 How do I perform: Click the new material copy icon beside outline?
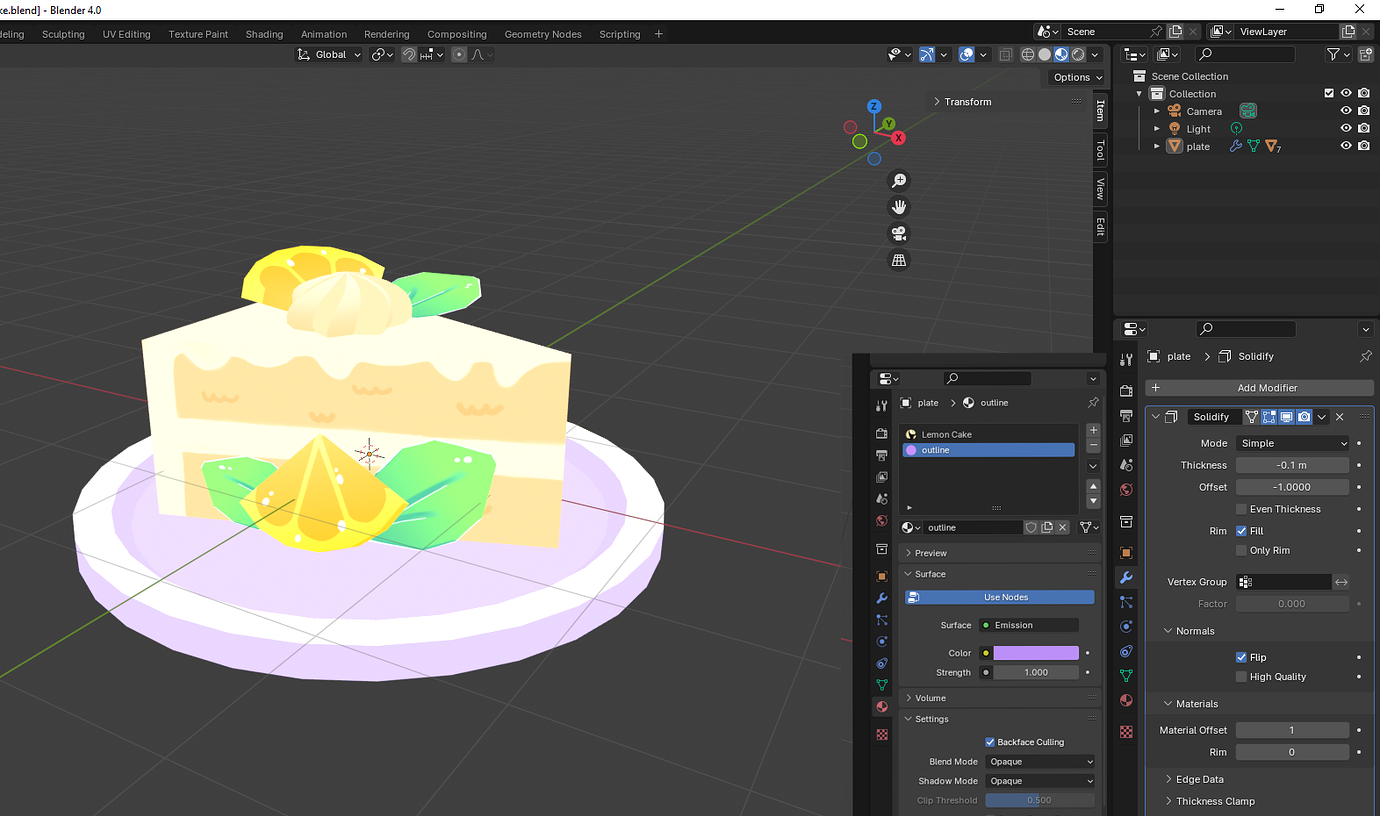[1047, 527]
